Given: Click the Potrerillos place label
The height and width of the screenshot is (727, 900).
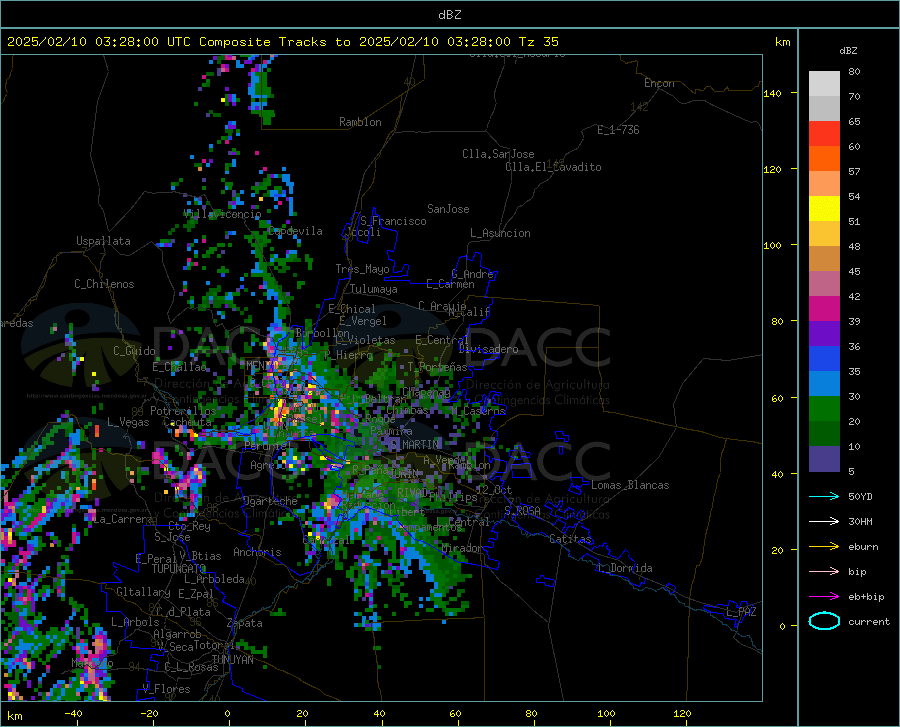Looking at the screenshot, I should 183,411.
